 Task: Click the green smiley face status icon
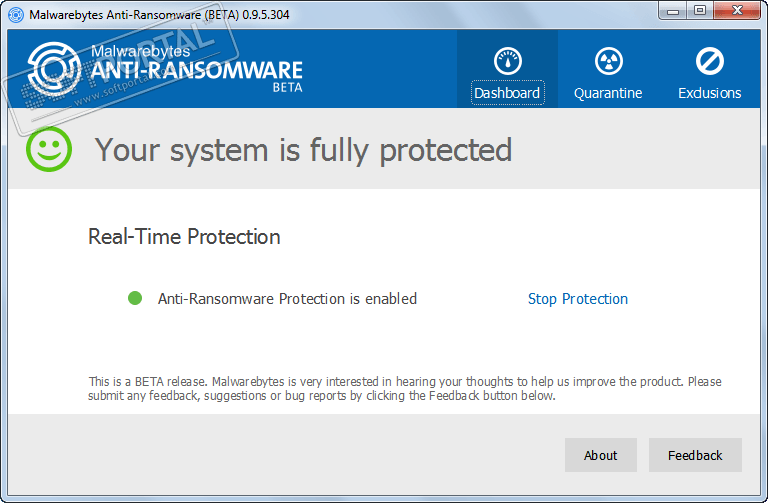tap(49, 150)
